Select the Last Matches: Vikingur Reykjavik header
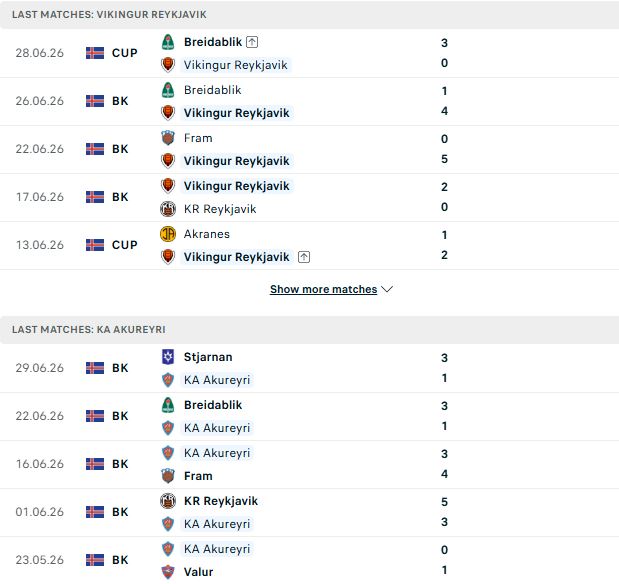619x584 pixels. tap(310, 15)
